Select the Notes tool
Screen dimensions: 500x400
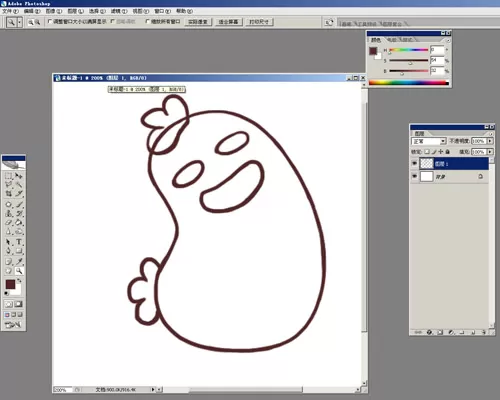coord(9,262)
